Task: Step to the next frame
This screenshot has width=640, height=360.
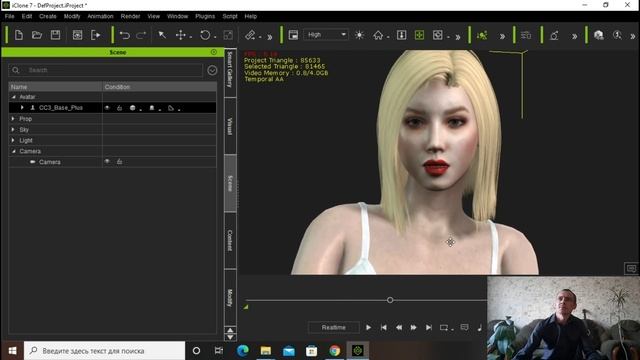Action: (413, 327)
